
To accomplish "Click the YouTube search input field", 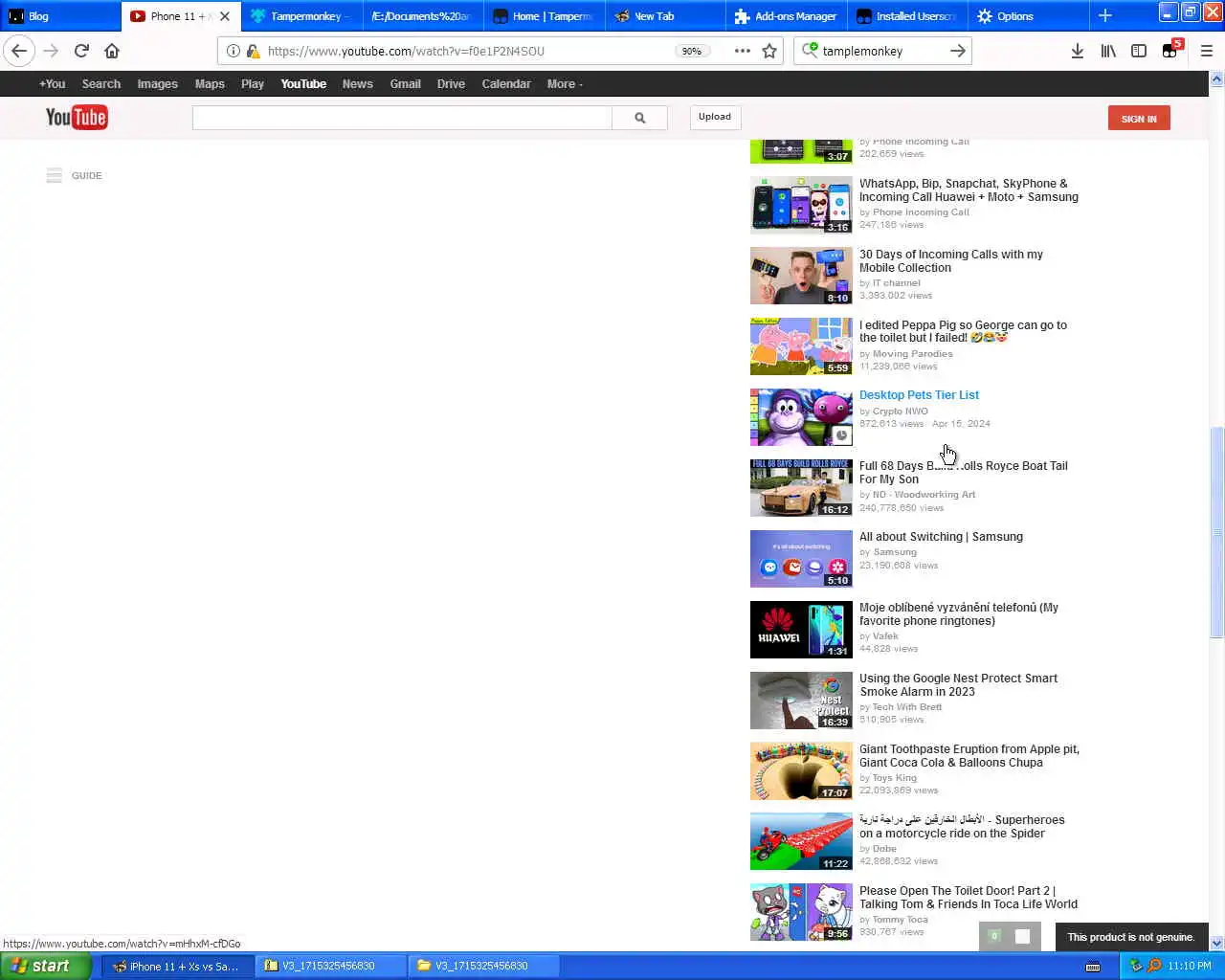I will pyautogui.click(x=402, y=118).
